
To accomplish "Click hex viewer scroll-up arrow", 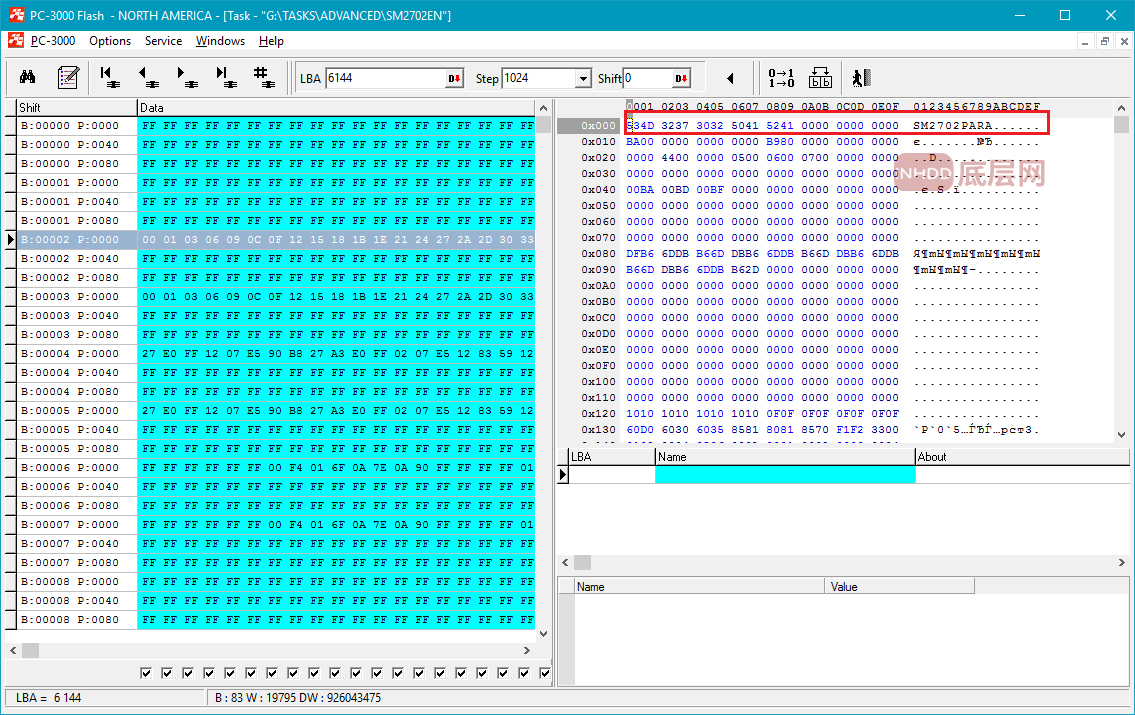I will click(x=1121, y=108).
